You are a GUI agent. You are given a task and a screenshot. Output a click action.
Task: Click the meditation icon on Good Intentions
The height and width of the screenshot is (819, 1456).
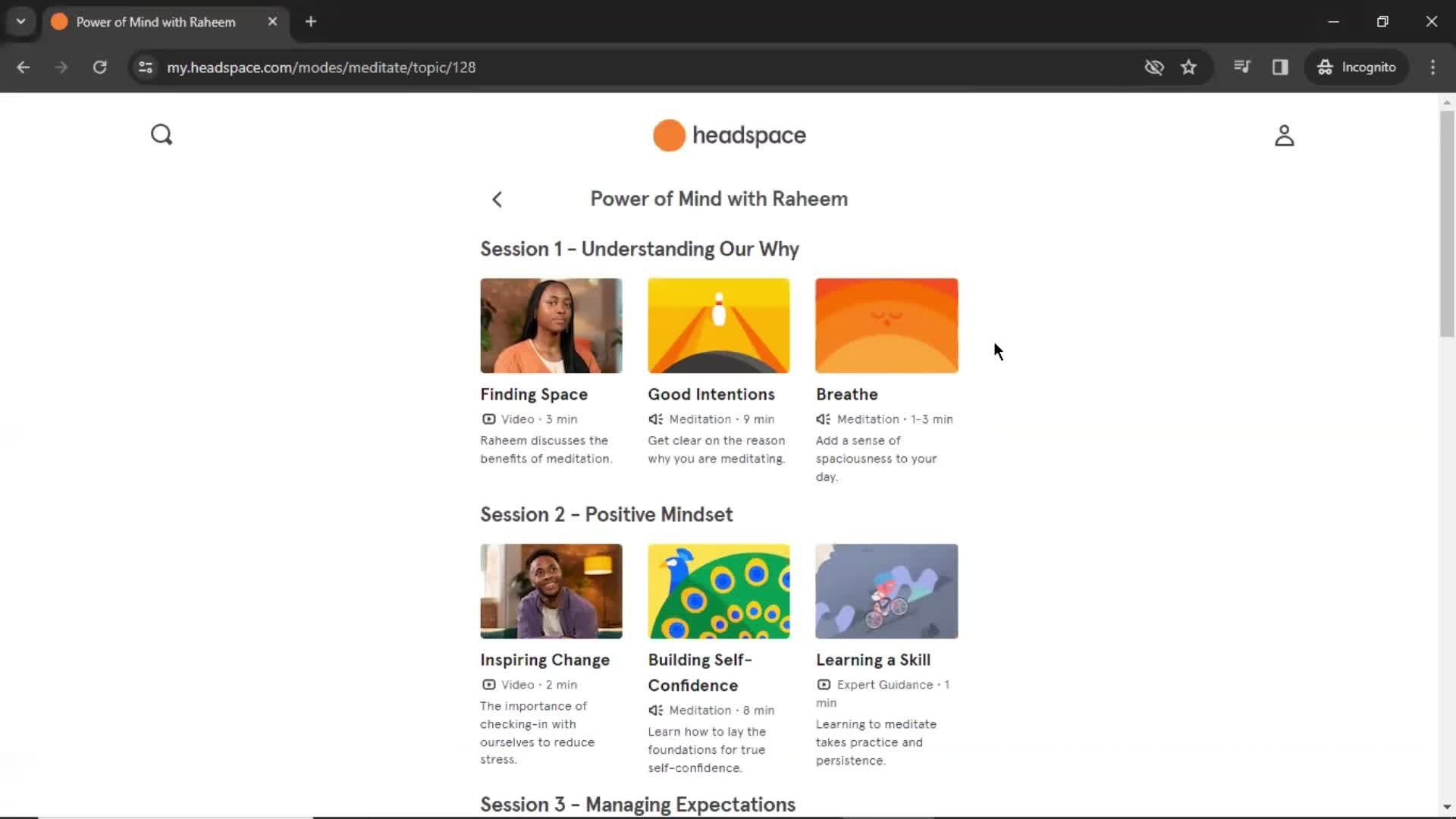pyautogui.click(x=655, y=418)
